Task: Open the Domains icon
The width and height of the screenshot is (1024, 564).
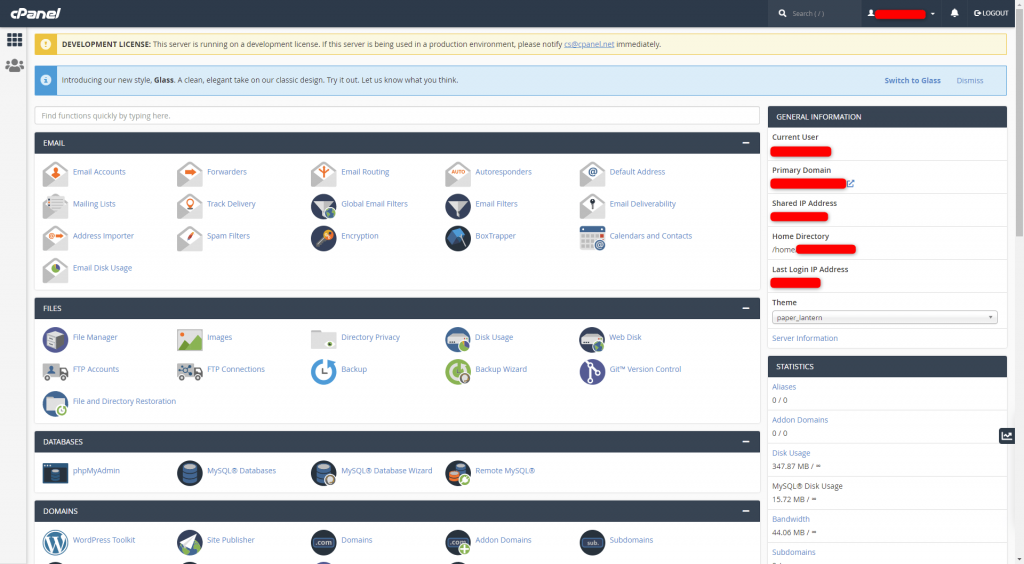Action: click(323, 542)
